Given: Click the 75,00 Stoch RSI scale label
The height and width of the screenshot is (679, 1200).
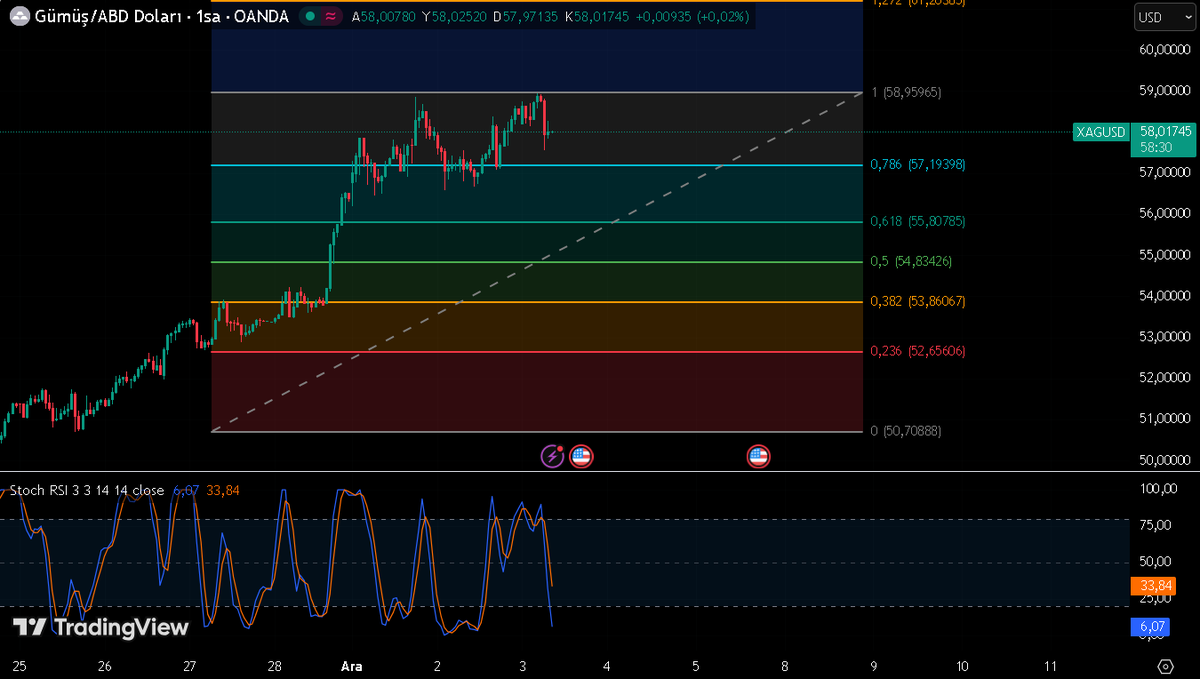Looking at the screenshot, I should [1154, 525].
